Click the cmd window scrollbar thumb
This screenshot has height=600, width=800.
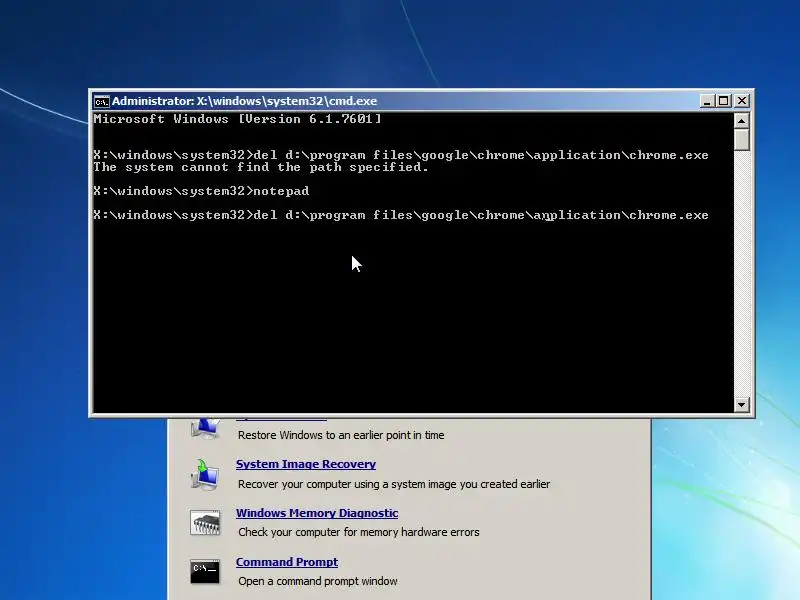click(x=741, y=140)
